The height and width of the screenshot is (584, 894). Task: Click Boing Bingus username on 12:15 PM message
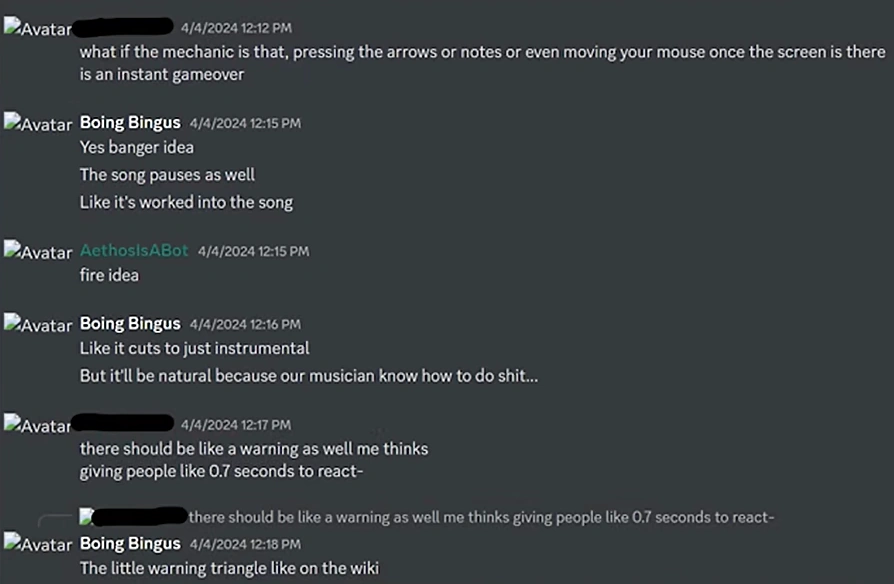(x=130, y=123)
